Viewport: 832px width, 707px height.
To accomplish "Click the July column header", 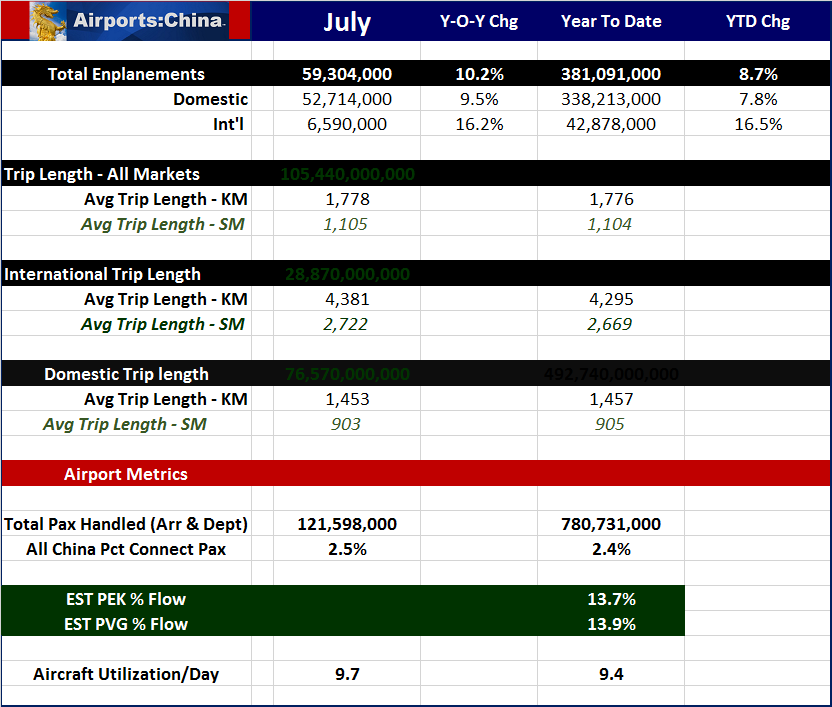I will point(347,21).
